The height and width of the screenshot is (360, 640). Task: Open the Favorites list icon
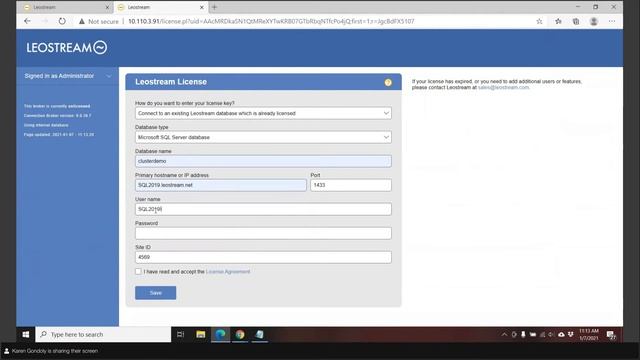point(558,21)
